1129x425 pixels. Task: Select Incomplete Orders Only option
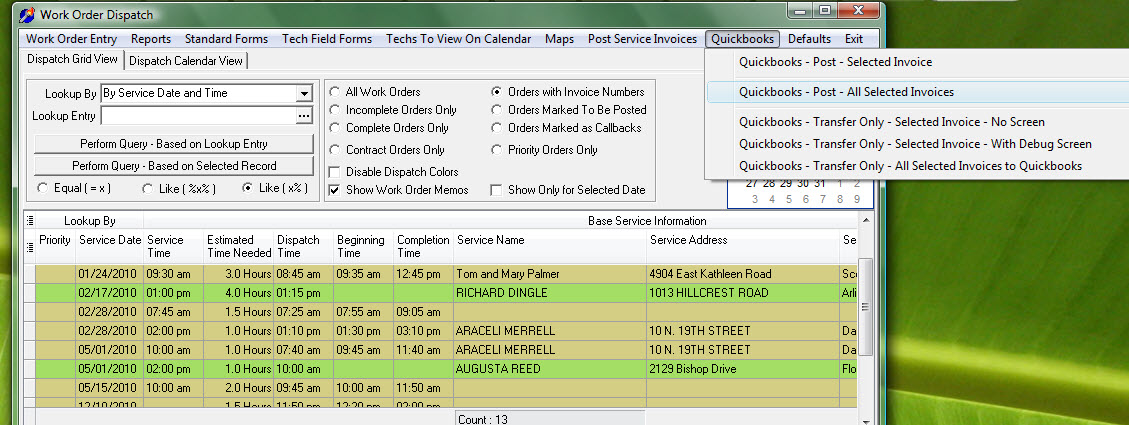pos(335,110)
